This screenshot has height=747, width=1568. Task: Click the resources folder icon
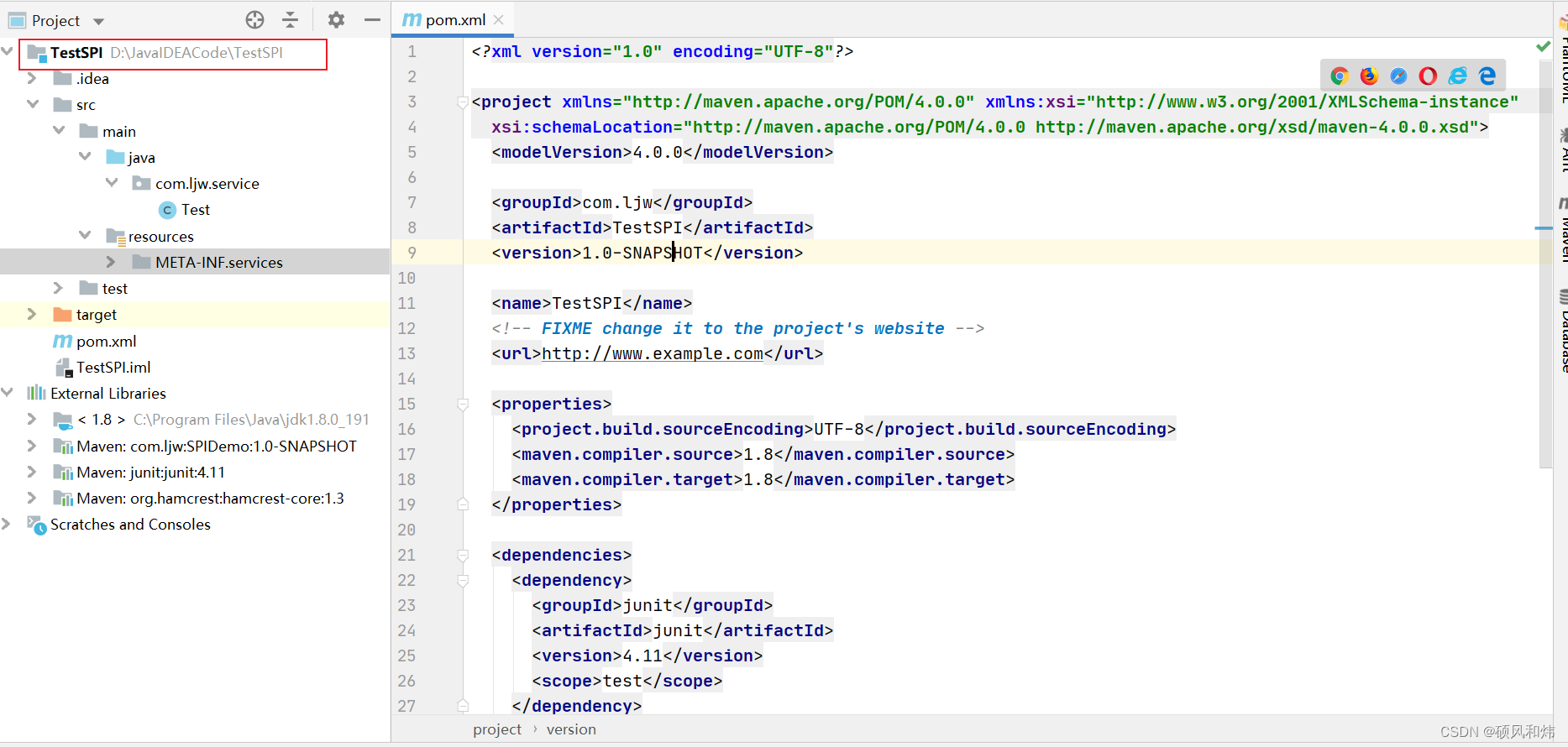pyautogui.click(x=115, y=236)
